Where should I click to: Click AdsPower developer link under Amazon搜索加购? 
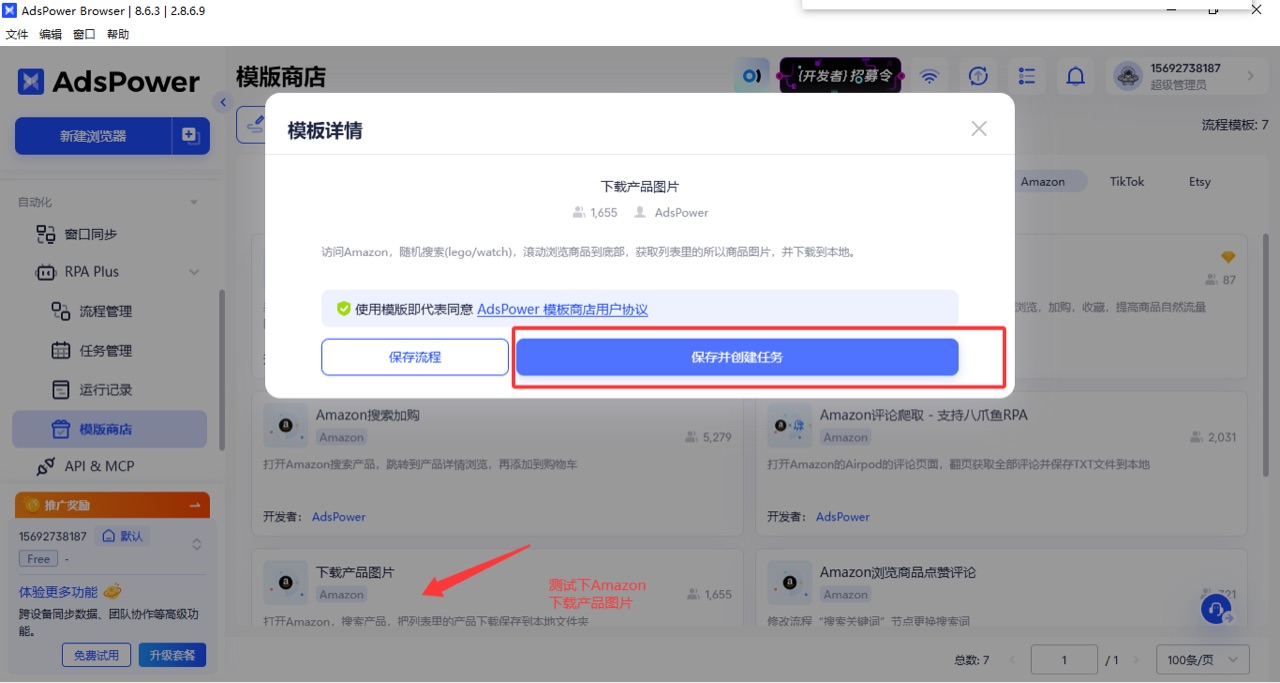[x=339, y=517]
